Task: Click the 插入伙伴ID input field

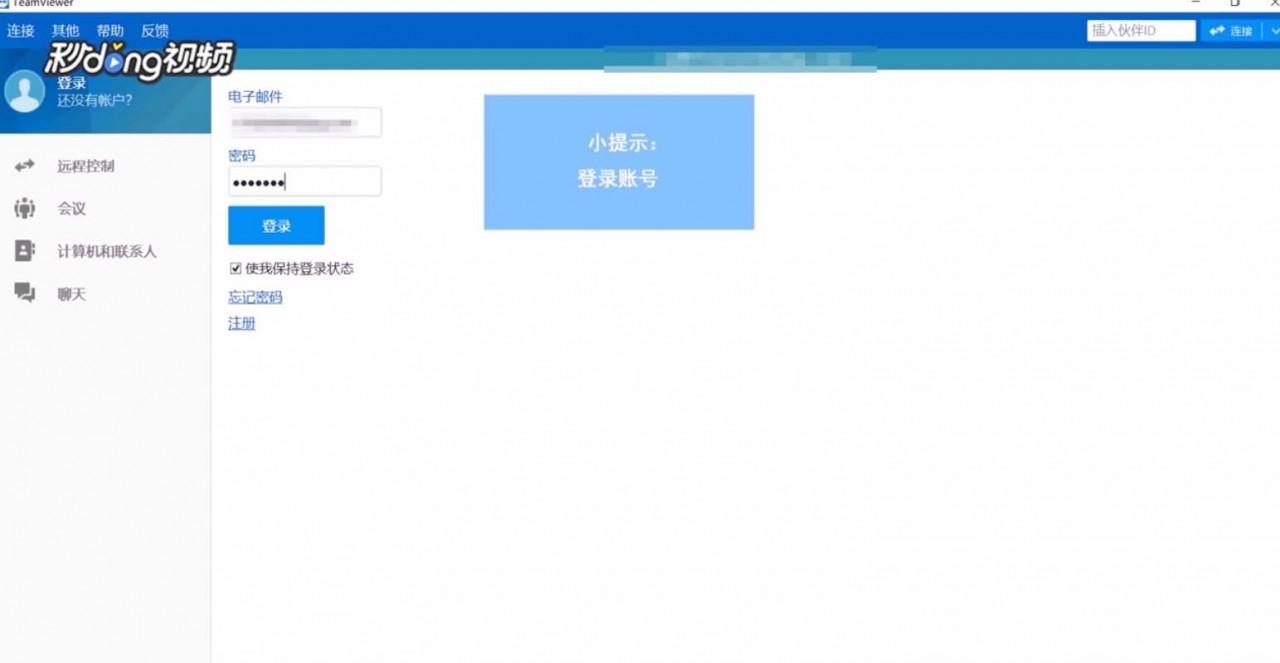Action: pyautogui.click(x=1140, y=30)
